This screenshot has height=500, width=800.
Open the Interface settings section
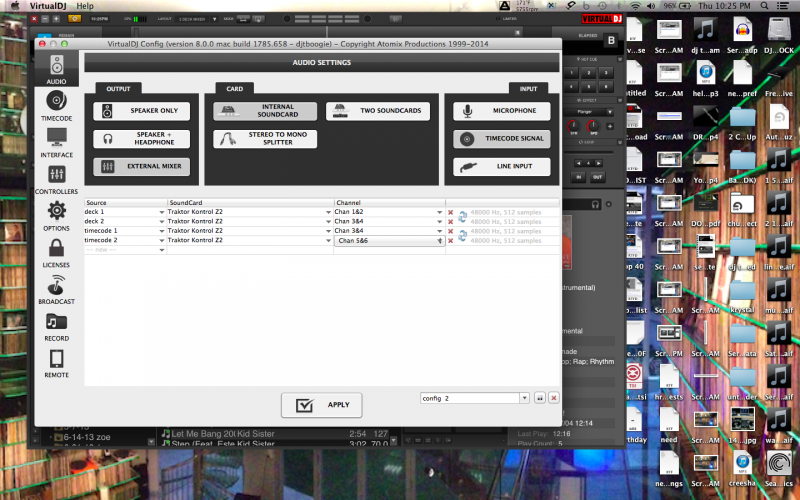(x=56, y=142)
